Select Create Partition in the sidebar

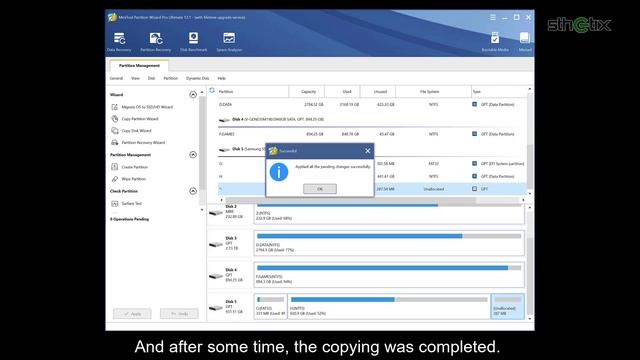coord(130,167)
